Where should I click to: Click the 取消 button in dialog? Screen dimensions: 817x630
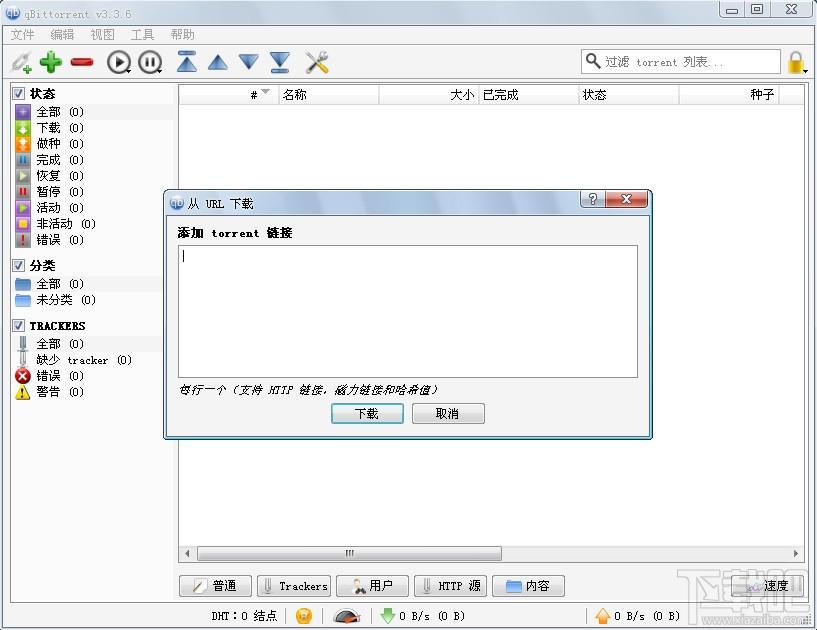[448, 413]
